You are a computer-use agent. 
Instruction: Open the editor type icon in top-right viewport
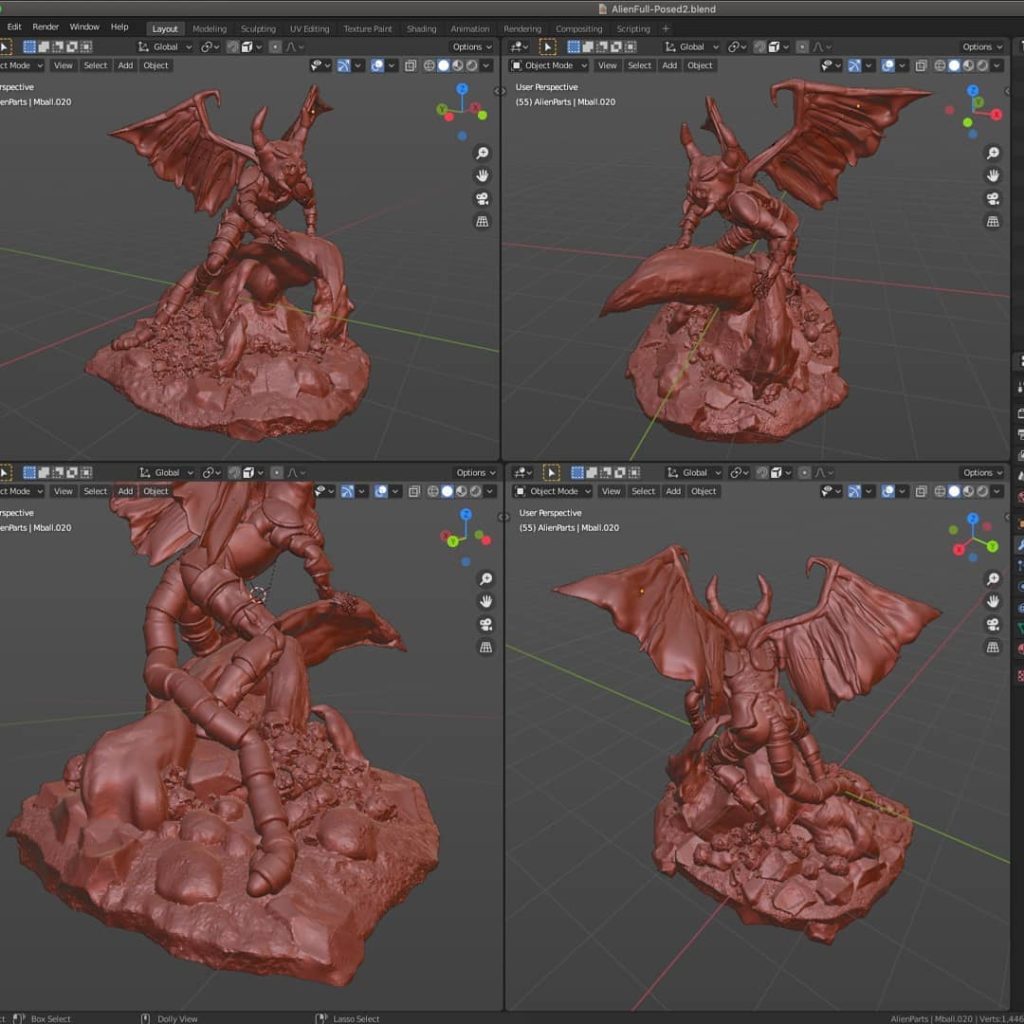point(521,47)
